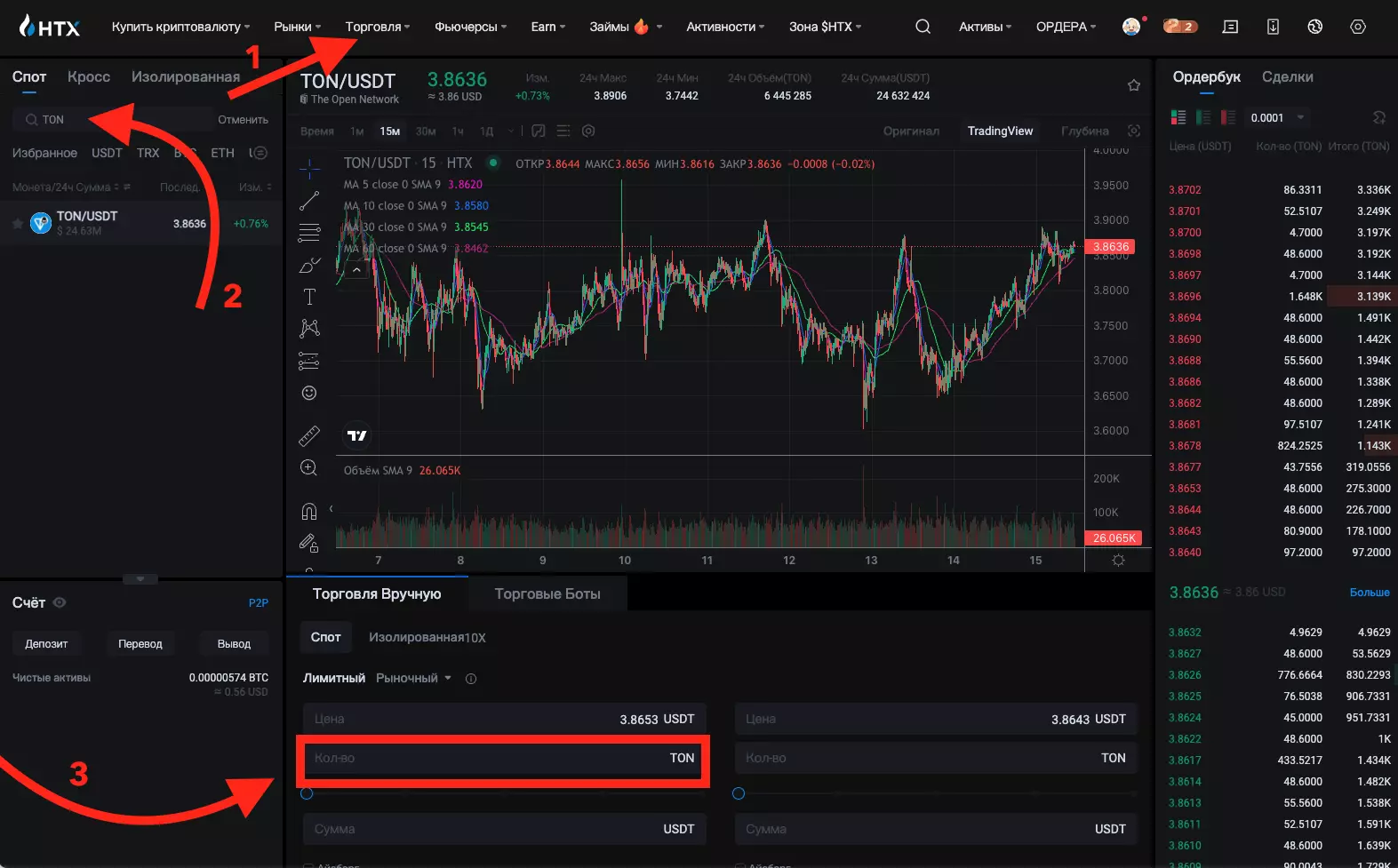Click the Перевод button
This screenshot has width=1398, height=868.
click(x=140, y=643)
